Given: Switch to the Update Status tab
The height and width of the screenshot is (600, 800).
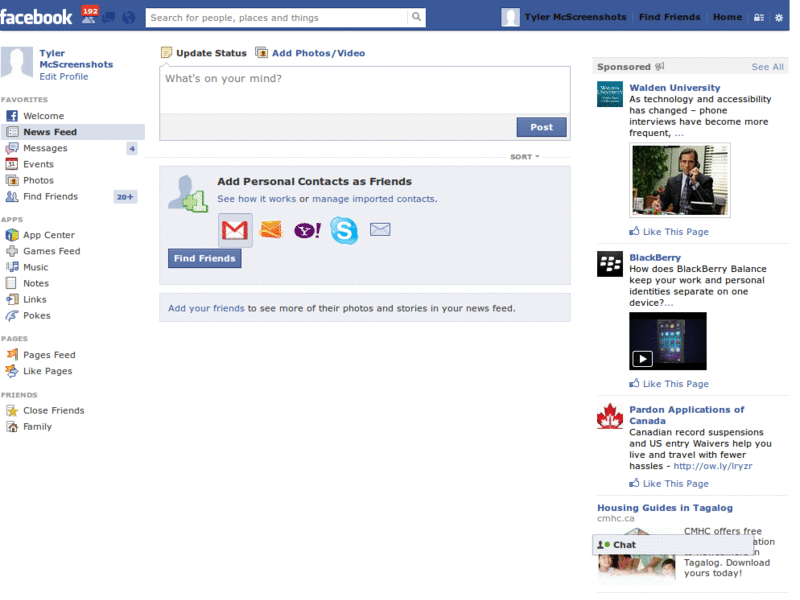Looking at the screenshot, I should [204, 53].
